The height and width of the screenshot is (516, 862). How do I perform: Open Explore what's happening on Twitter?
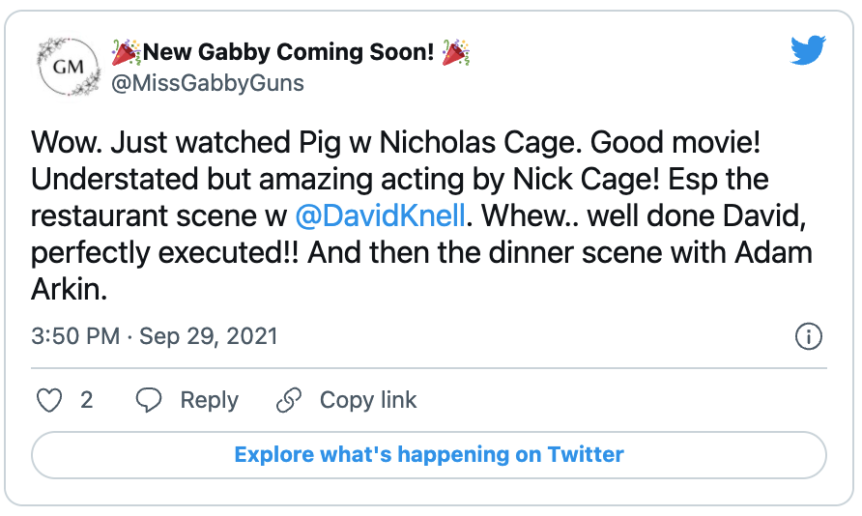click(x=429, y=455)
